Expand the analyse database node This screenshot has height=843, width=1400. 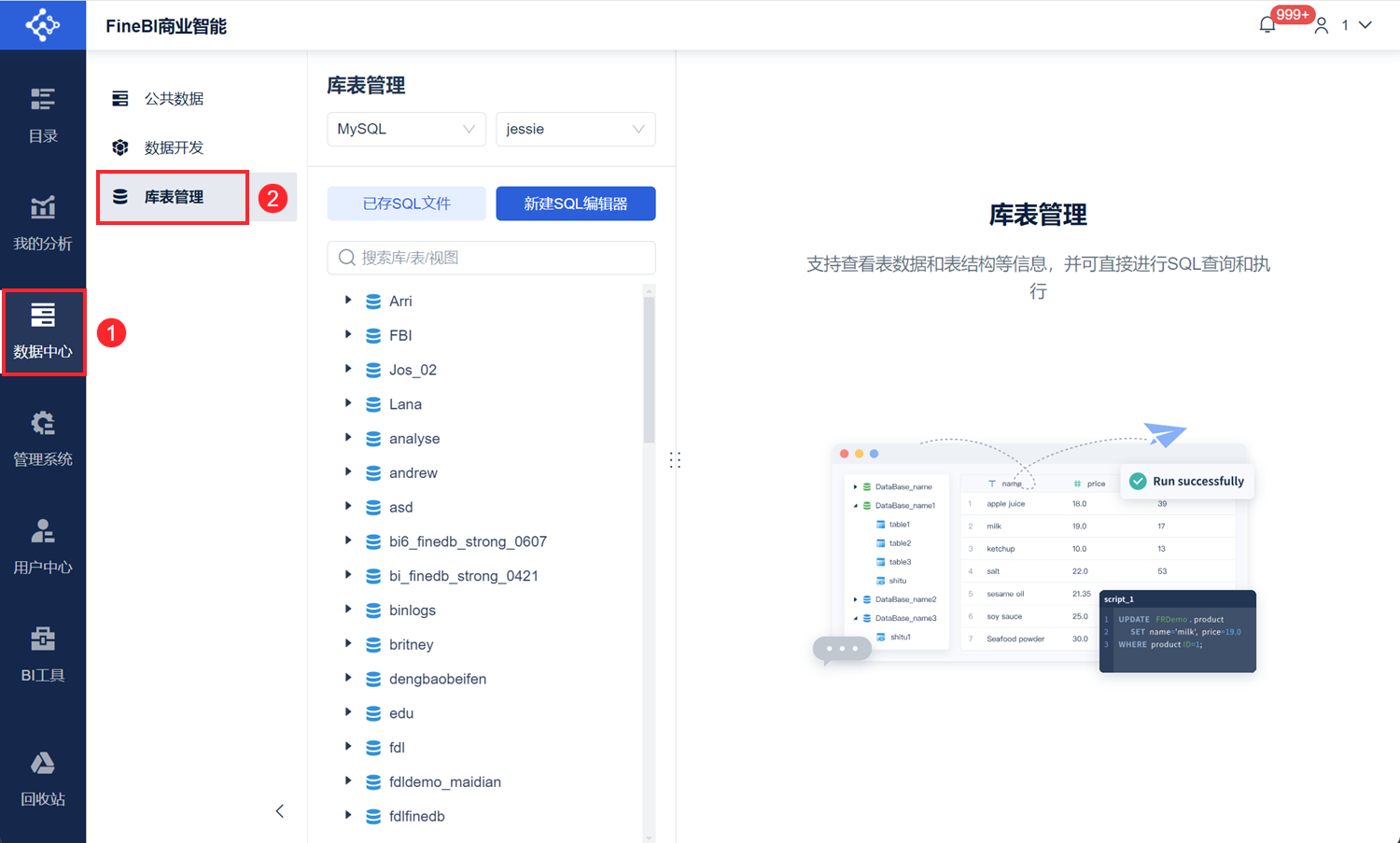coord(348,438)
